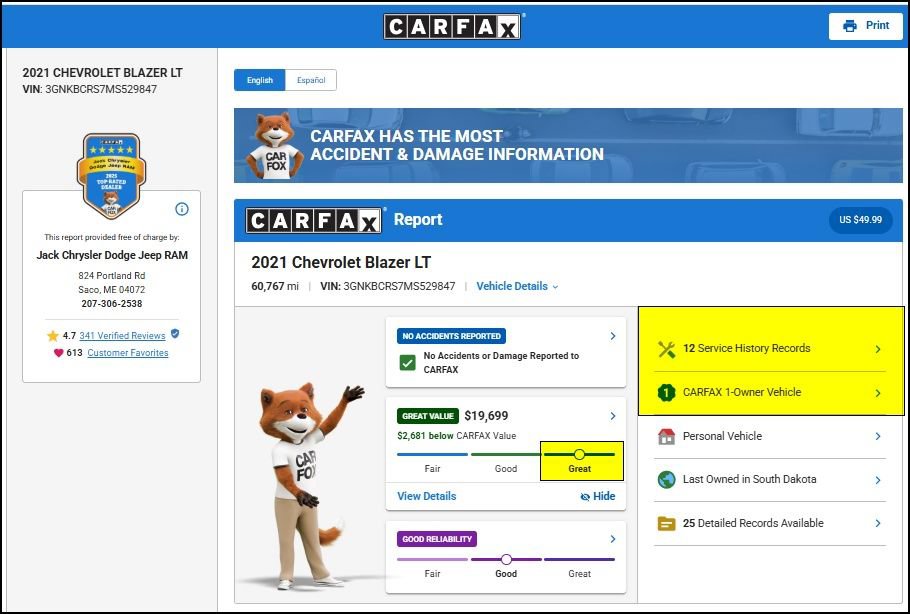Open the info icon in dealer card
The width and height of the screenshot is (910, 614).
[x=182, y=209]
